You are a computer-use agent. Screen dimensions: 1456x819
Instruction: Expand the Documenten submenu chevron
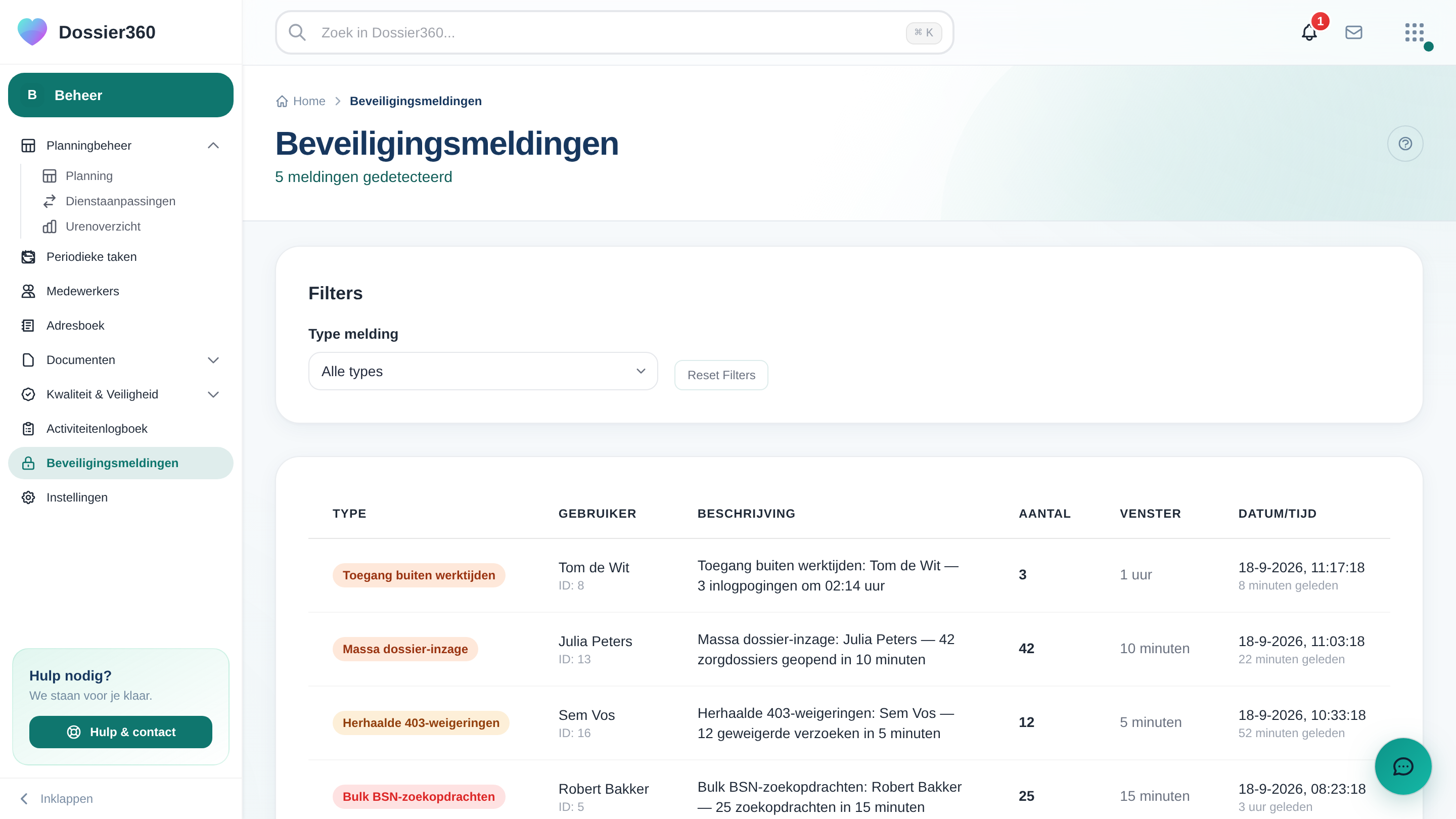pyautogui.click(x=213, y=360)
